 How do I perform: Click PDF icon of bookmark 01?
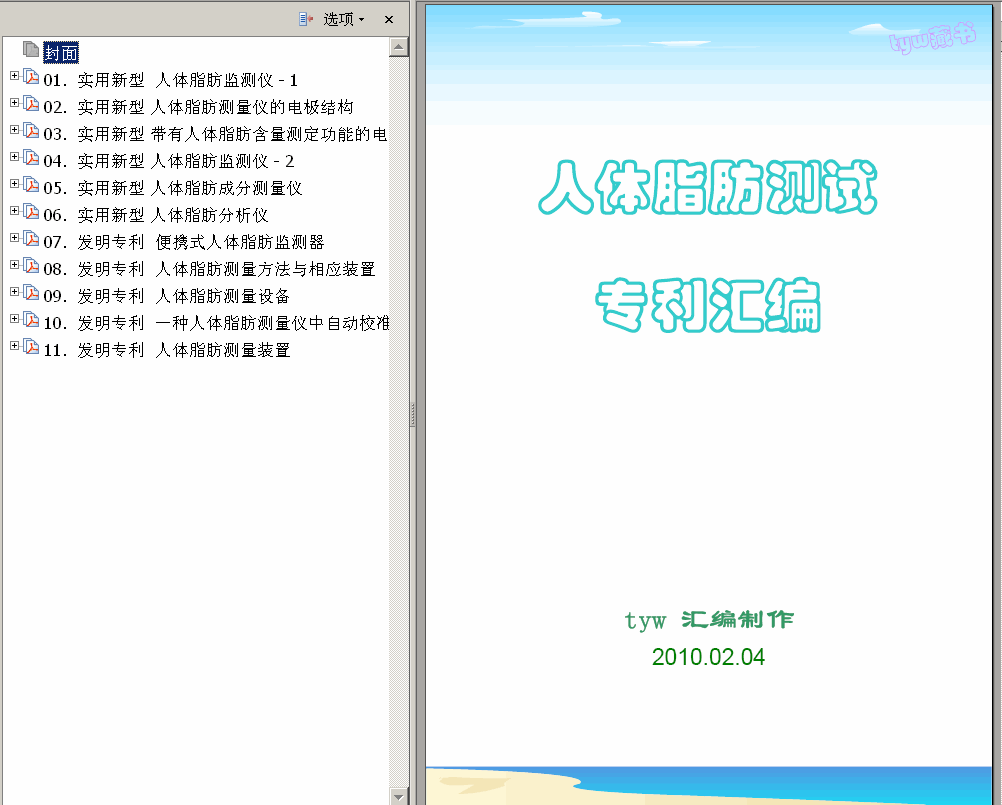coord(31,78)
